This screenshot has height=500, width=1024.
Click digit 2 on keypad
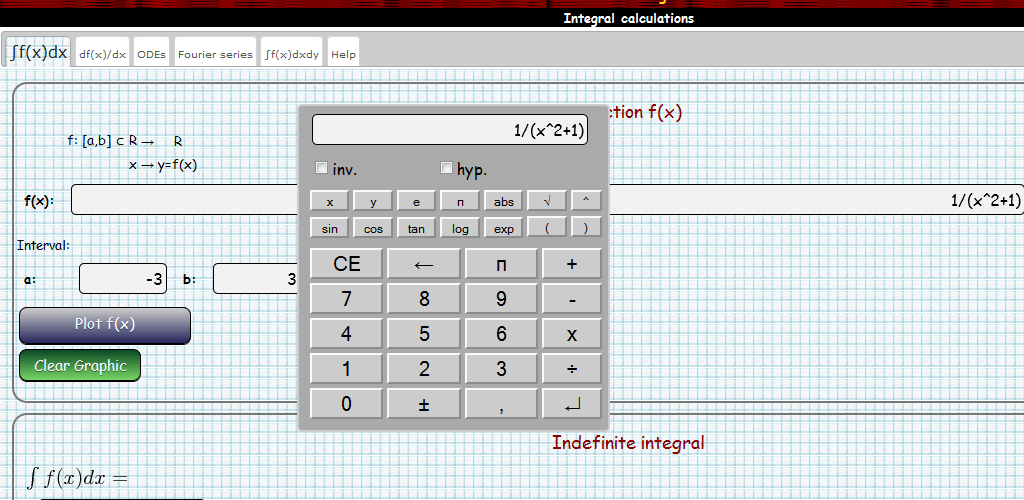point(424,369)
